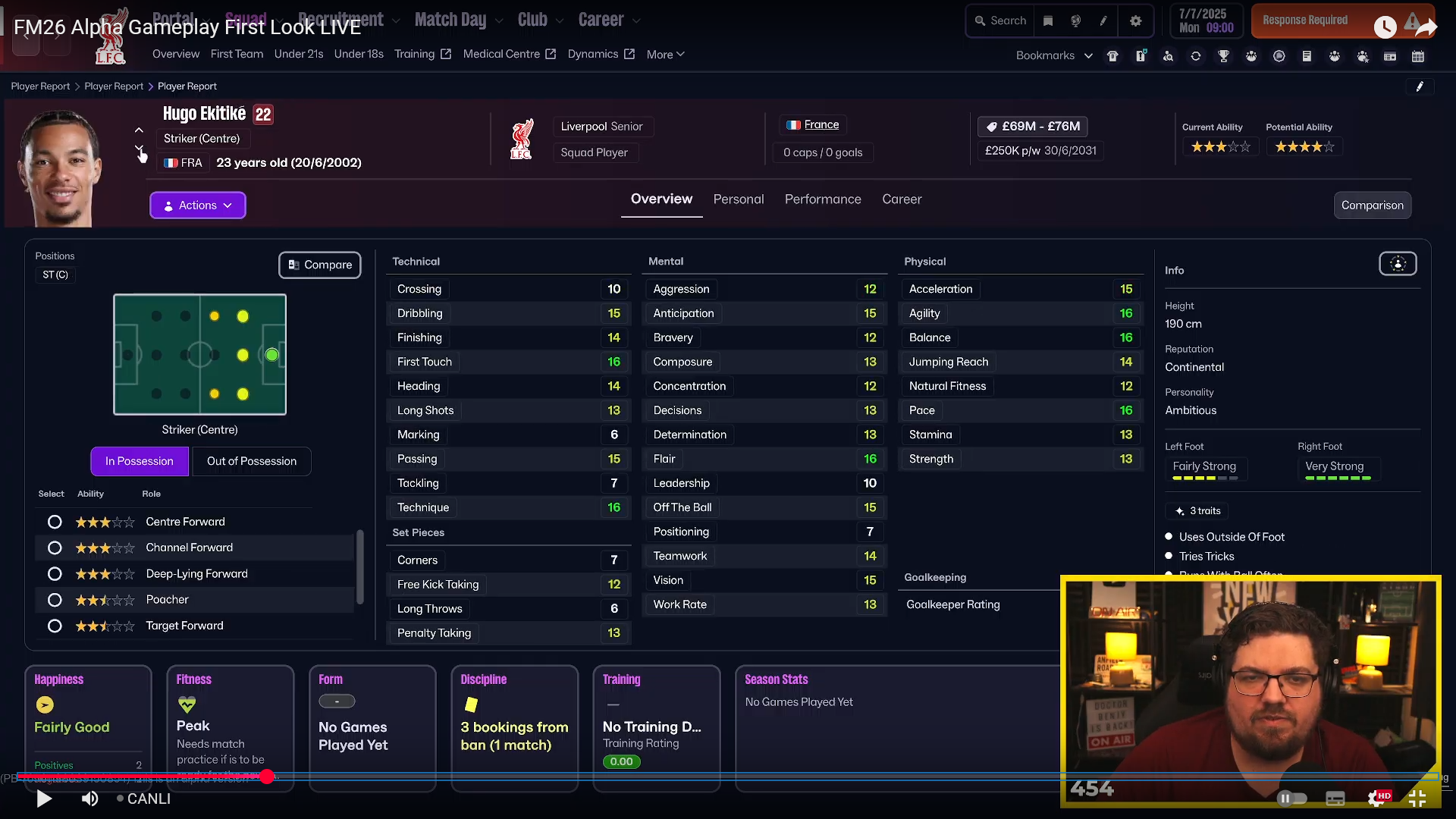Click the trophy competitions bookmark icon
Image resolution: width=1456 pixels, height=819 pixels.
(x=1223, y=56)
